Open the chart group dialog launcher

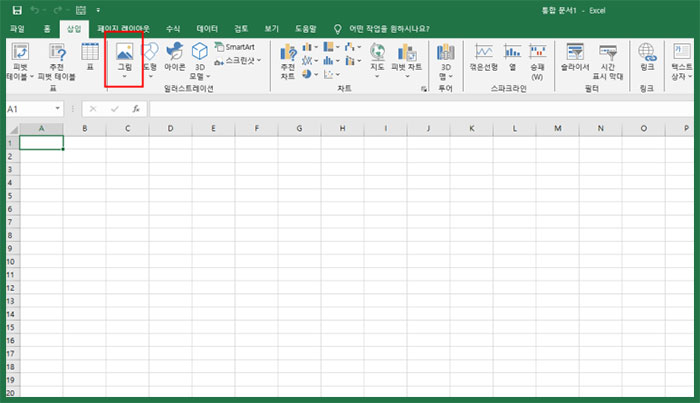(x=423, y=89)
